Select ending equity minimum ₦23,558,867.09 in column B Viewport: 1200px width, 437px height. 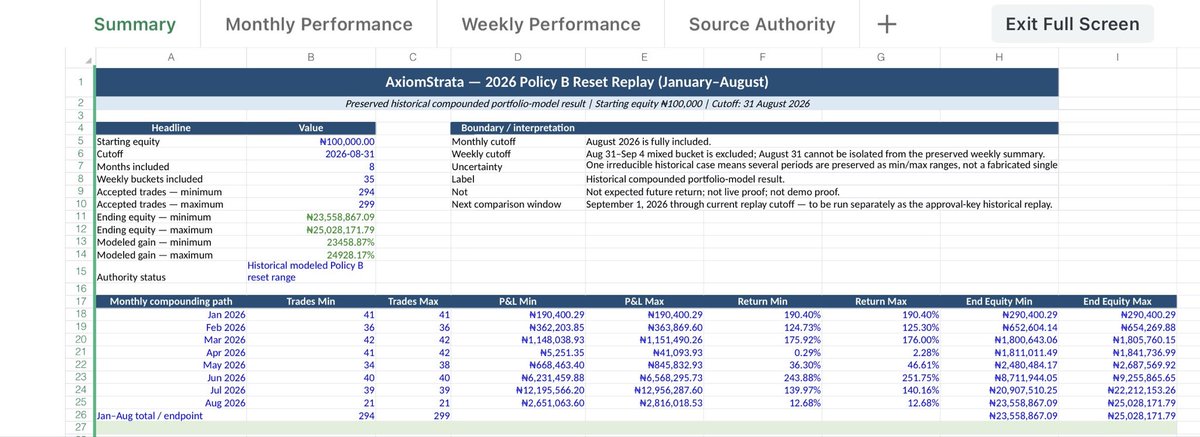coord(311,216)
